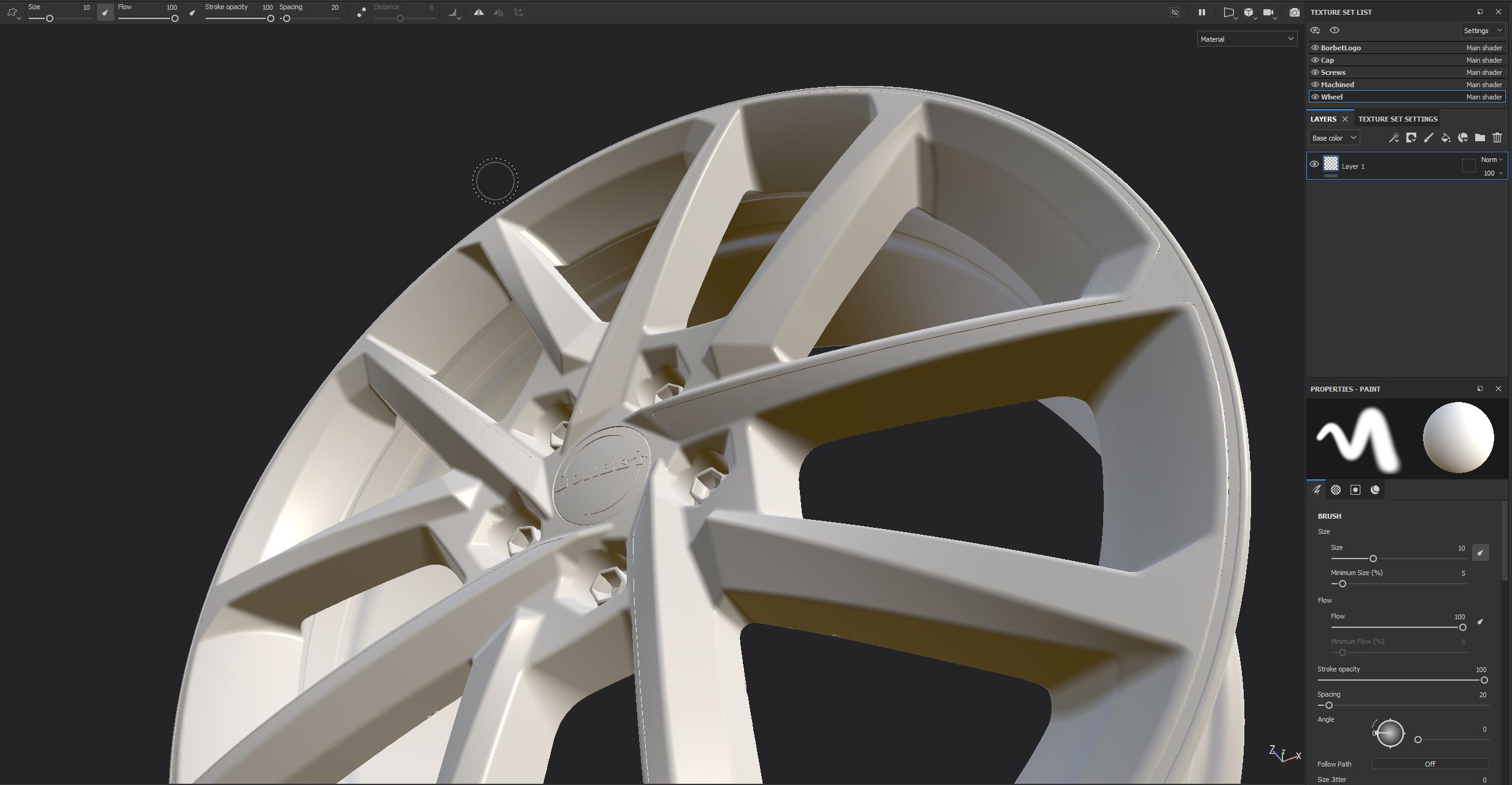
Task: Open the texture set Settings dropdown
Action: (x=1483, y=31)
